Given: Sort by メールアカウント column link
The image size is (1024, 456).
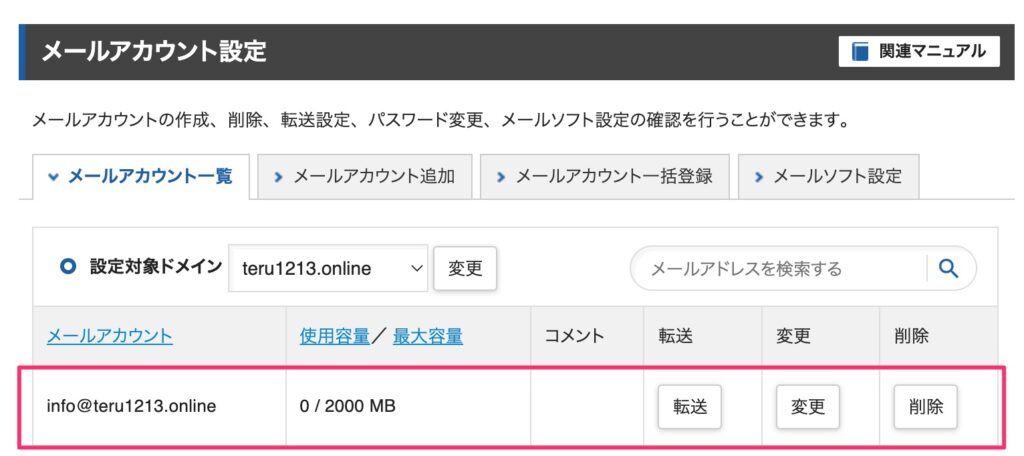Looking at the screenshot, I should (x=110, y=336).
